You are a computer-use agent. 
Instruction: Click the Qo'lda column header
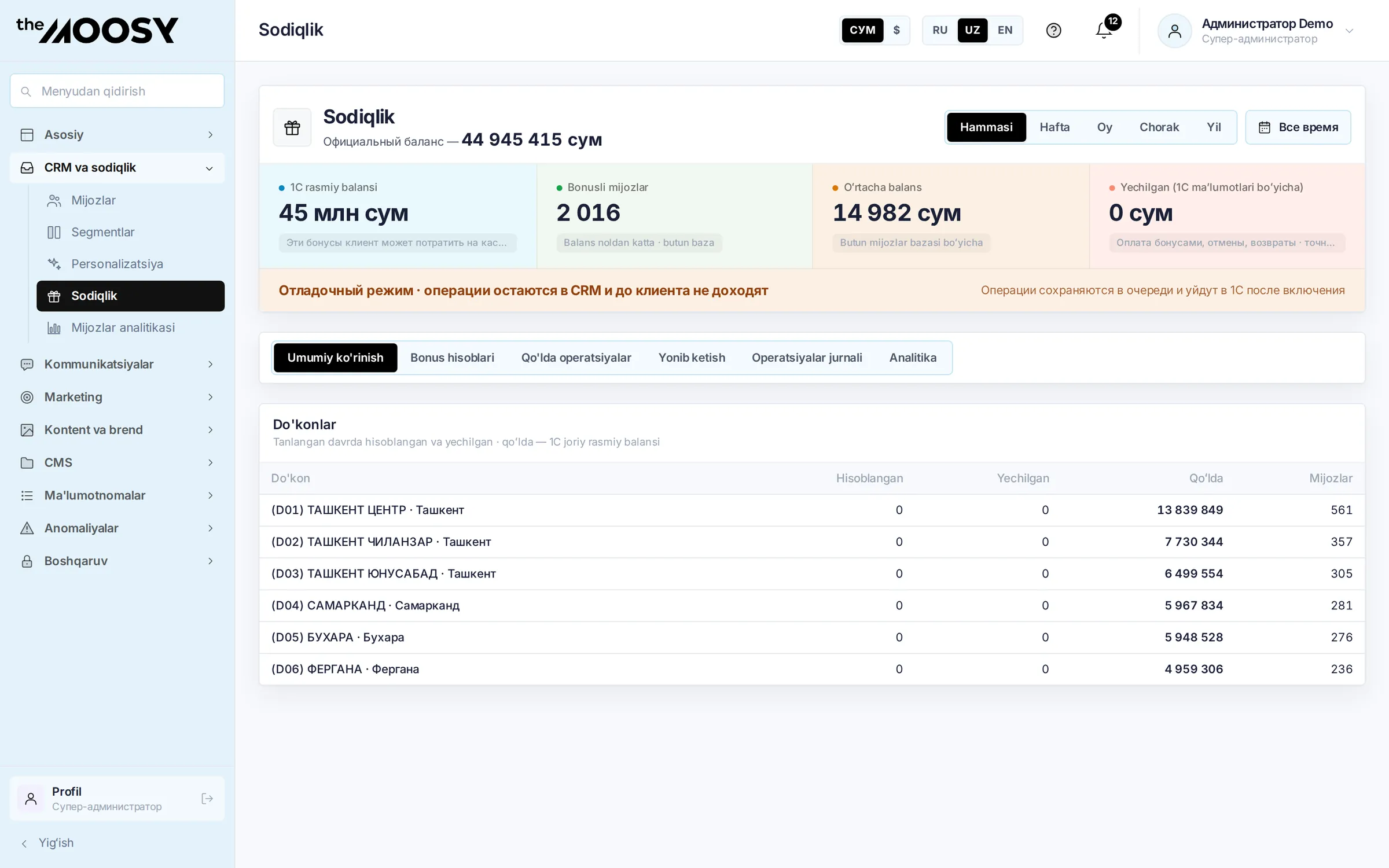[x=1206, y=478]
